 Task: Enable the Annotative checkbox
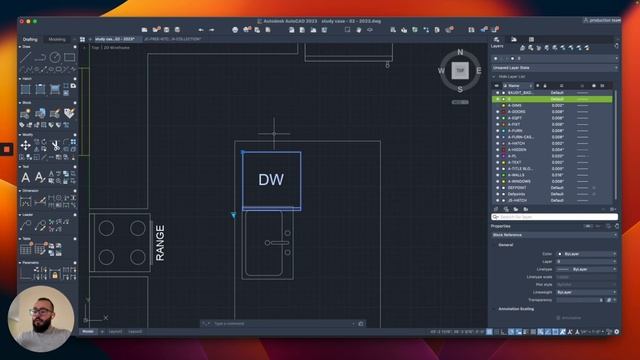[558, 318]
